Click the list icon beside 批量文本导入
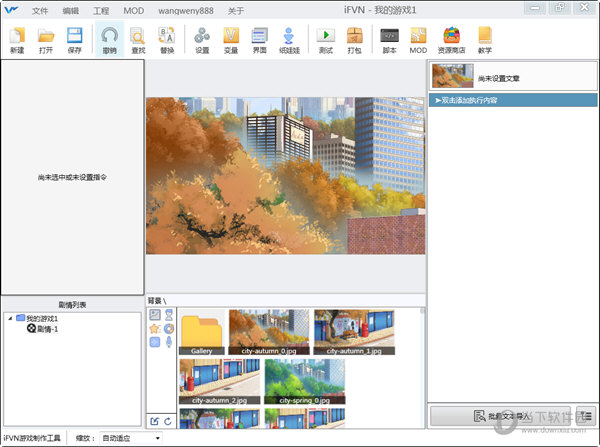This screenshot has width=600, height=447. pyautogui.click(x=585, y=416)
